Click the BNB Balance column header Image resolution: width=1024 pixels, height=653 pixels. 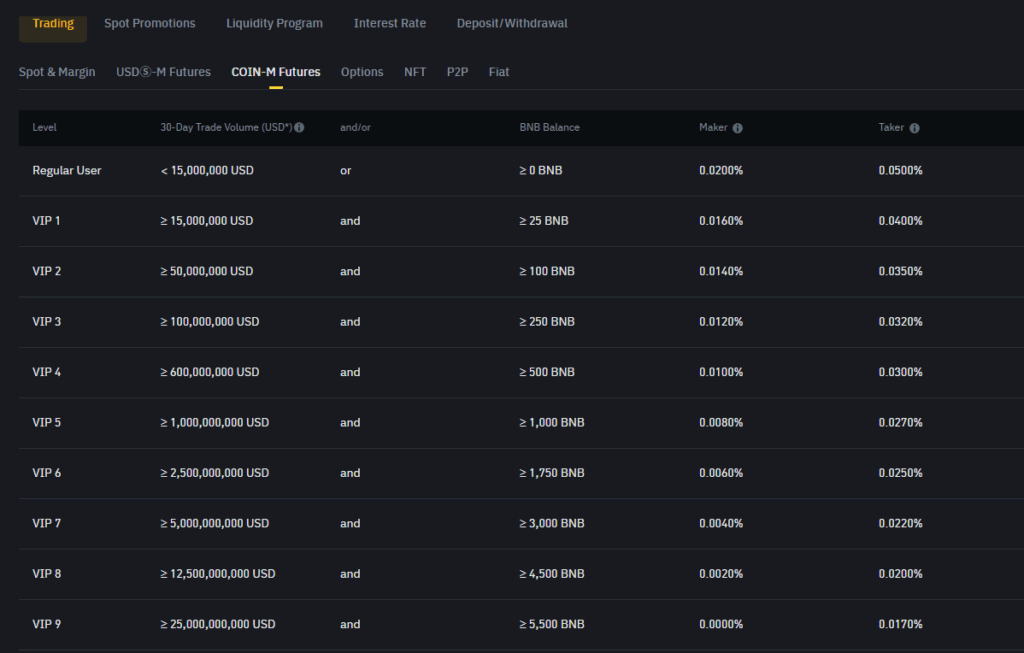click(x=549, y=127)
